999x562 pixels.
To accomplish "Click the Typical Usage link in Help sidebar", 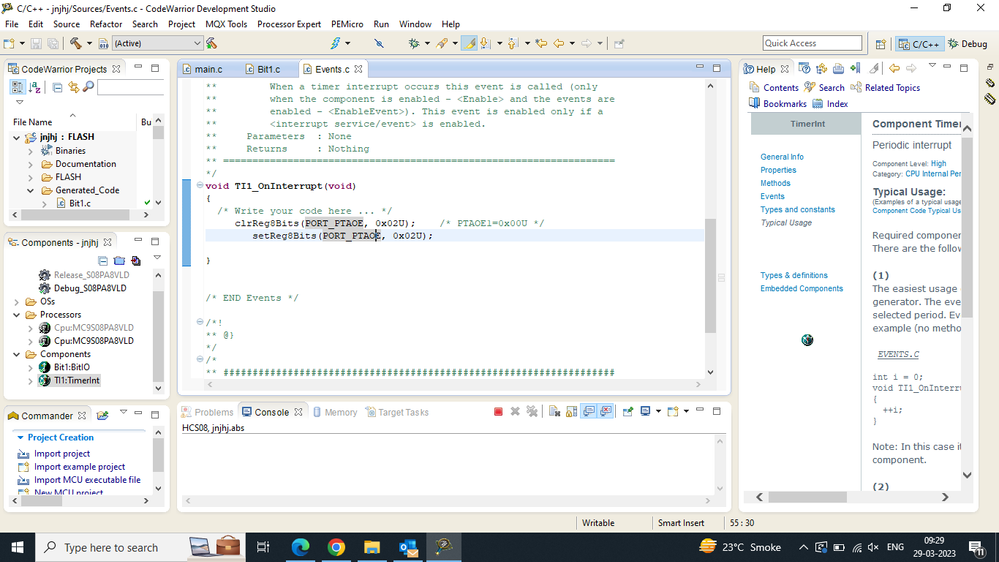I will pos(786,223).
